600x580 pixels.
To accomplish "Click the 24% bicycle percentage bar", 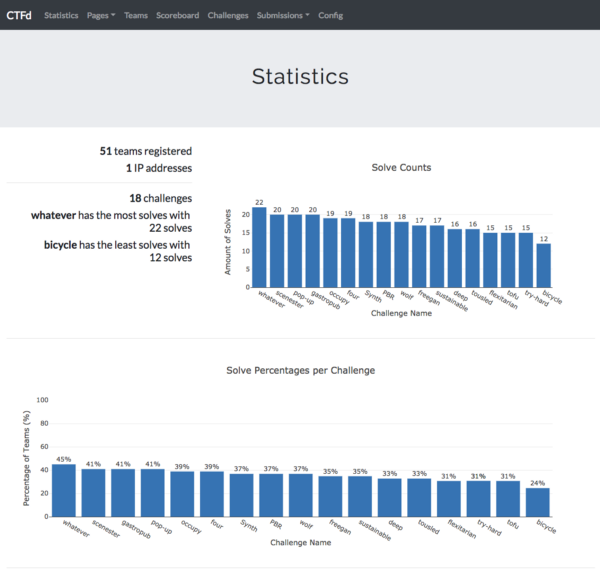I will point(538,503).
